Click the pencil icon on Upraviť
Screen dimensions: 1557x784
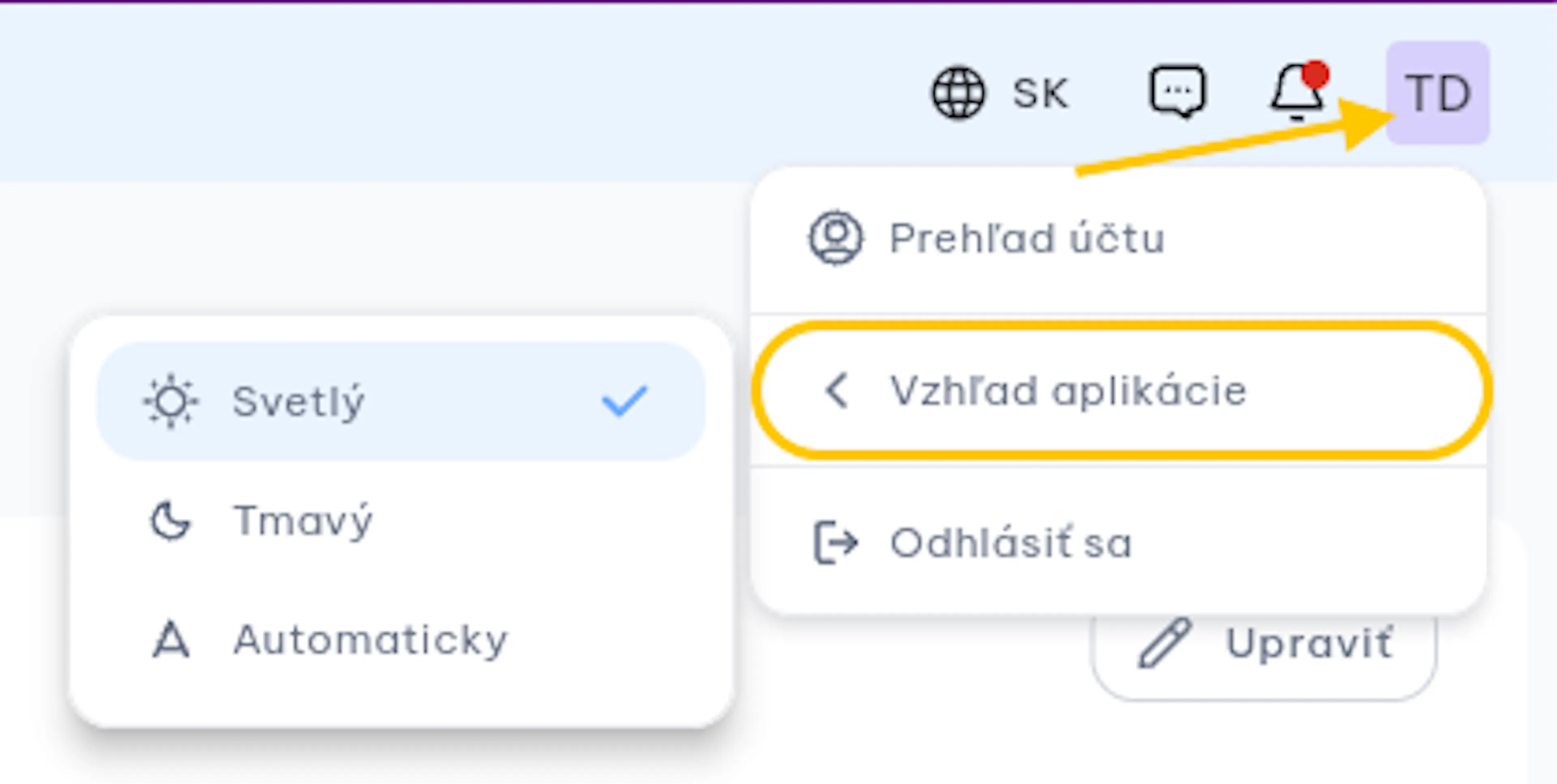(1165, 643)
